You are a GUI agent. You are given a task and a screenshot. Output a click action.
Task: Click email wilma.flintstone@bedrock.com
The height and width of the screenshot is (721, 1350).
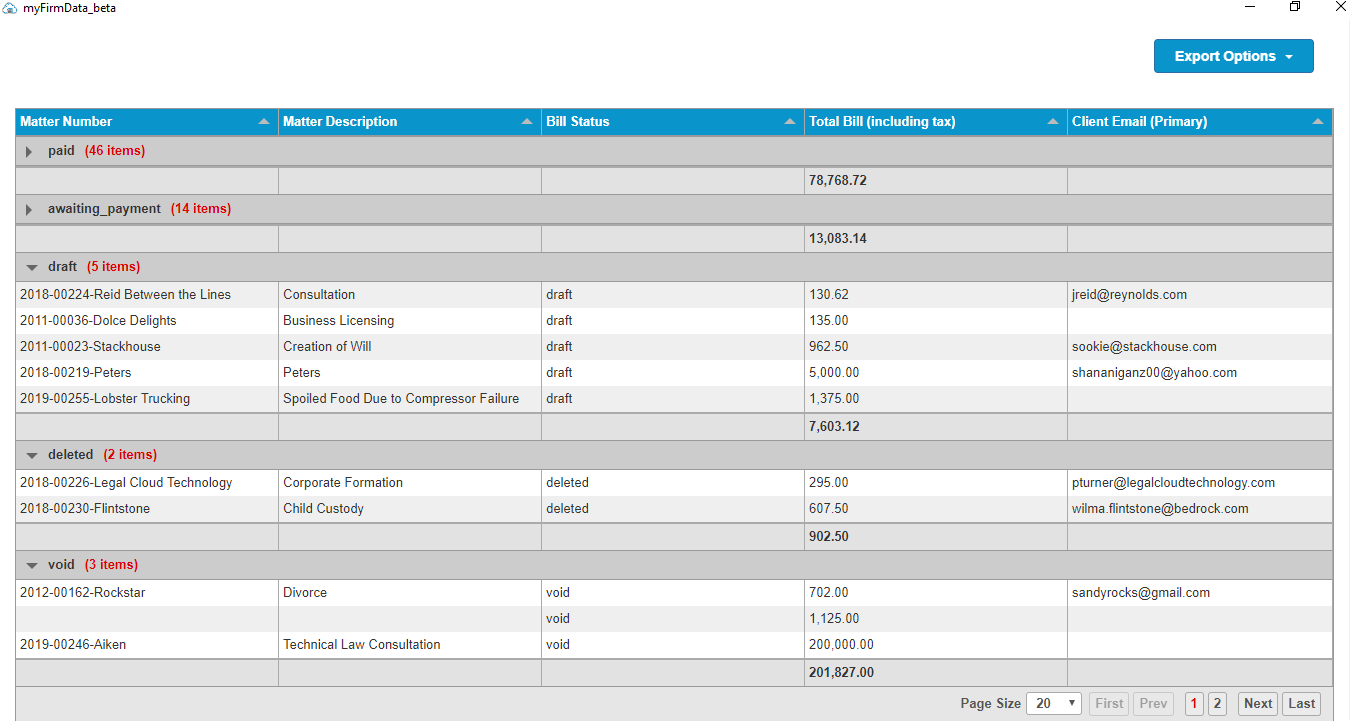click(1161, 509)
